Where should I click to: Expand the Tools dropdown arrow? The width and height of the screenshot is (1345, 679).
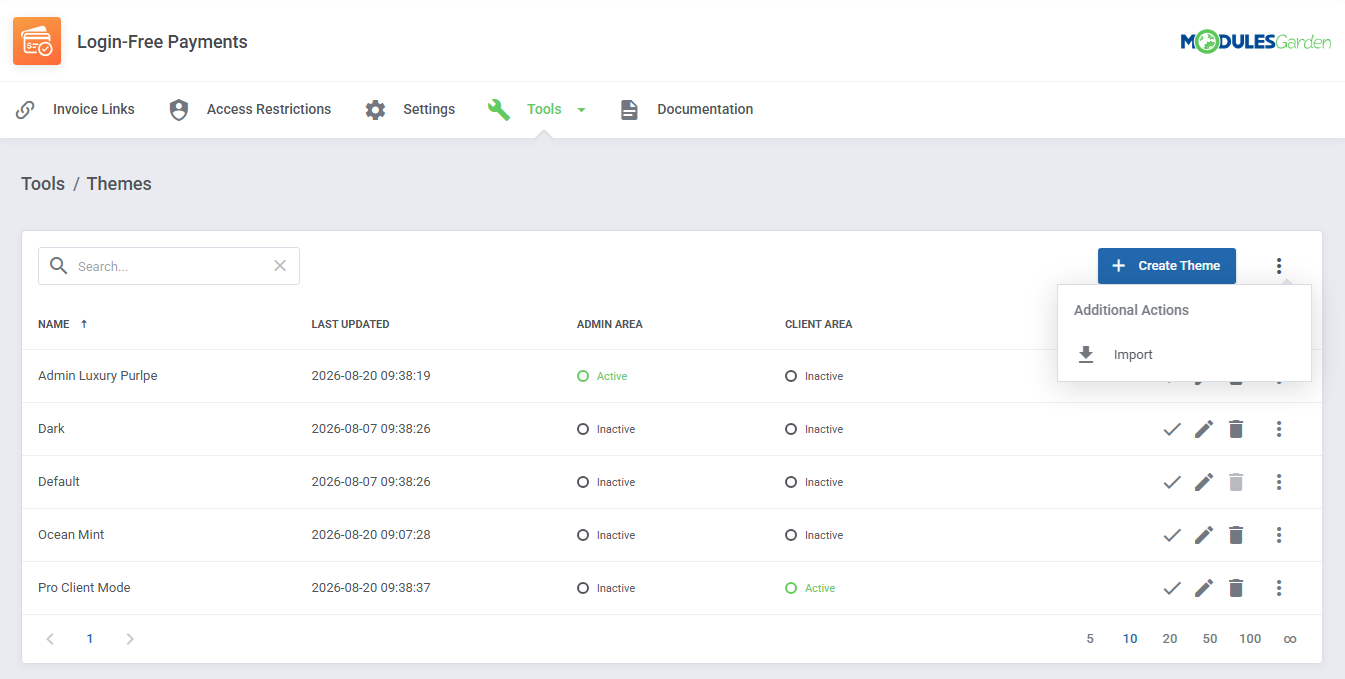pyautogui.click(x=581, y=110)
